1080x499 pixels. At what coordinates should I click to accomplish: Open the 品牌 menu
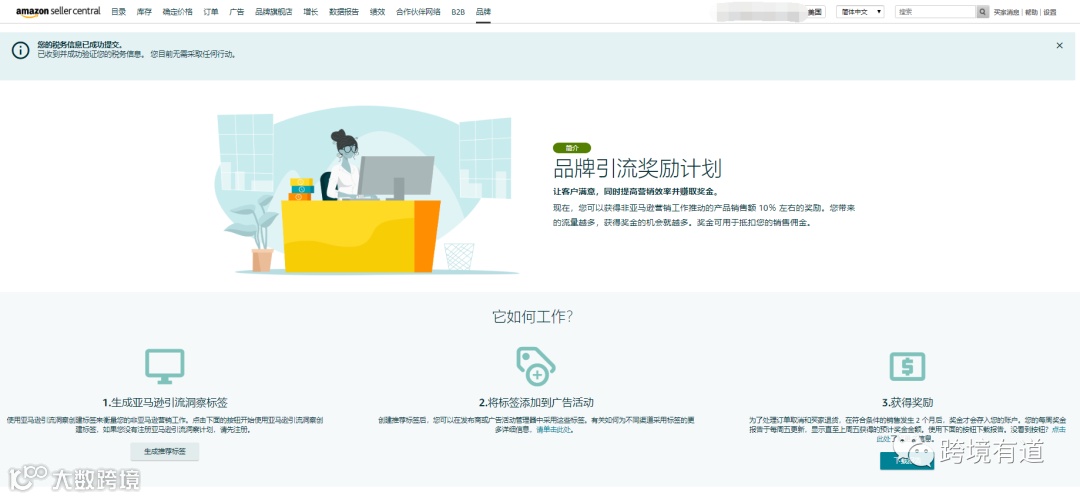[483, 12]
